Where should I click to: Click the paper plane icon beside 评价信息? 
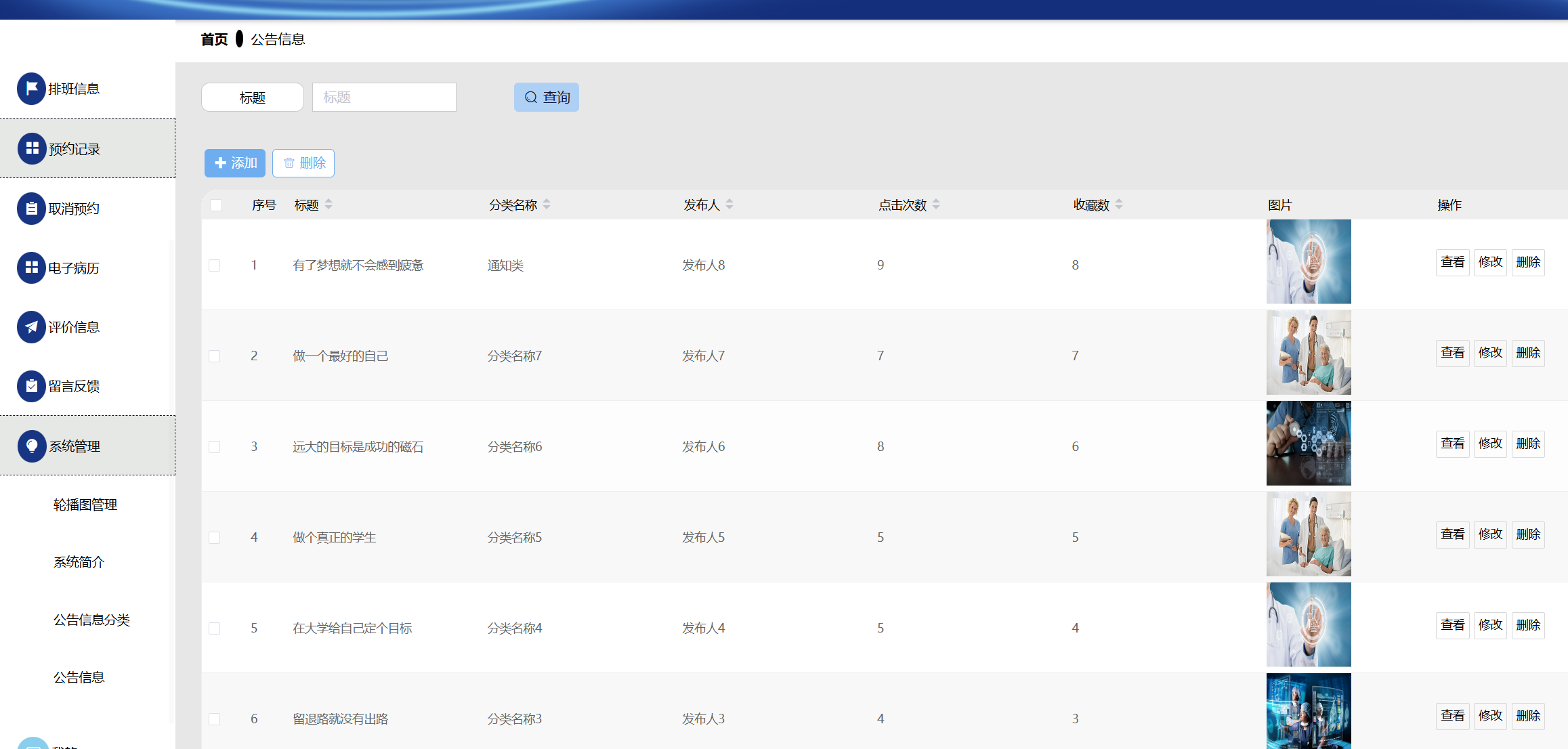(x=31, y=327)
